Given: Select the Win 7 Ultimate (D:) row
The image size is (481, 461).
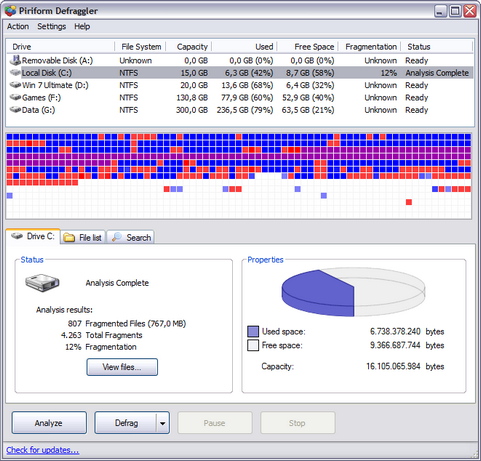Looking at the screenshot, I should tap(240, 85).
